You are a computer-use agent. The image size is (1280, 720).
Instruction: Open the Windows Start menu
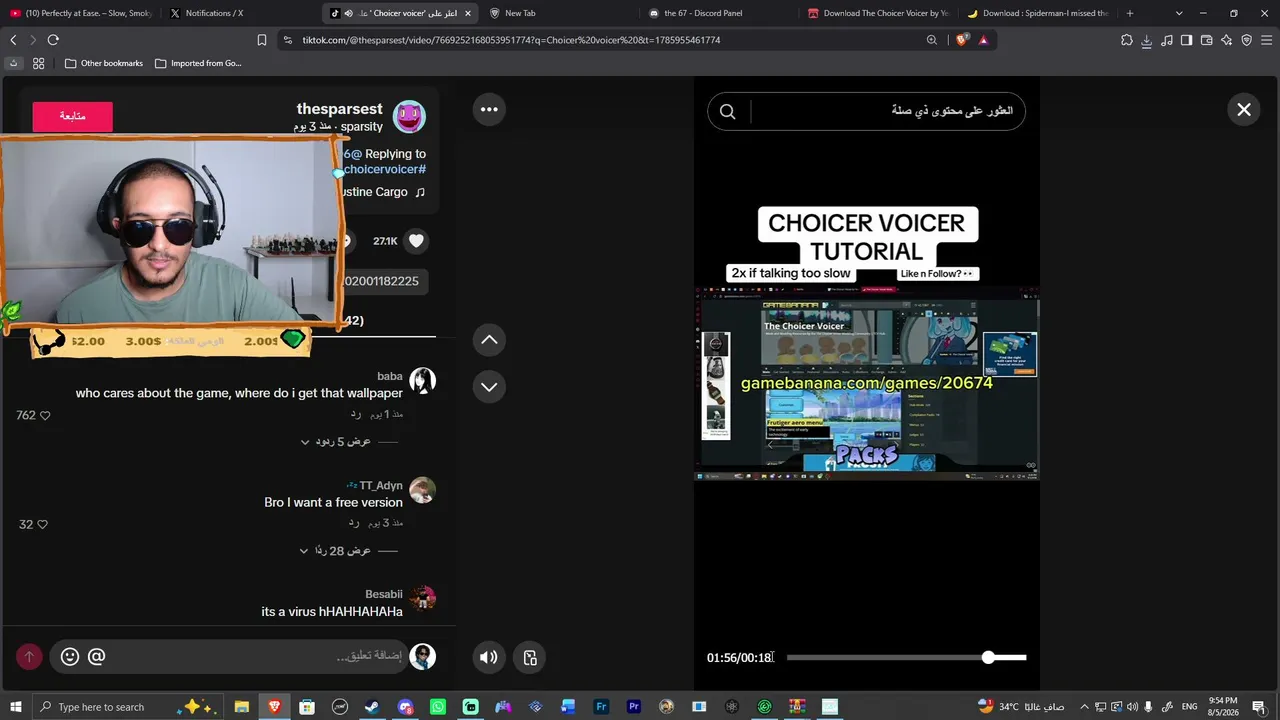click(16, 707)
